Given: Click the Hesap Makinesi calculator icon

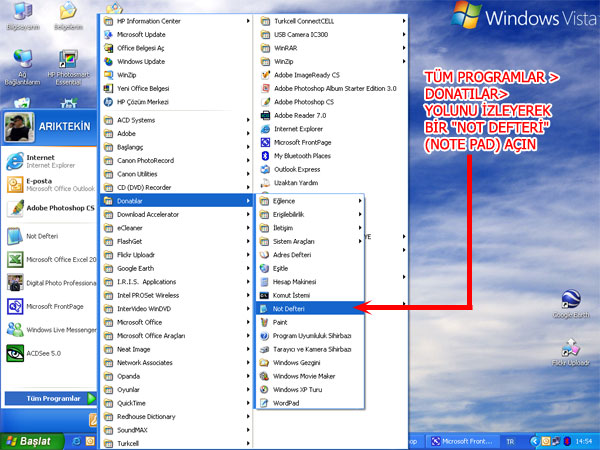Looking at the screenshot, I should pos(264,282).
